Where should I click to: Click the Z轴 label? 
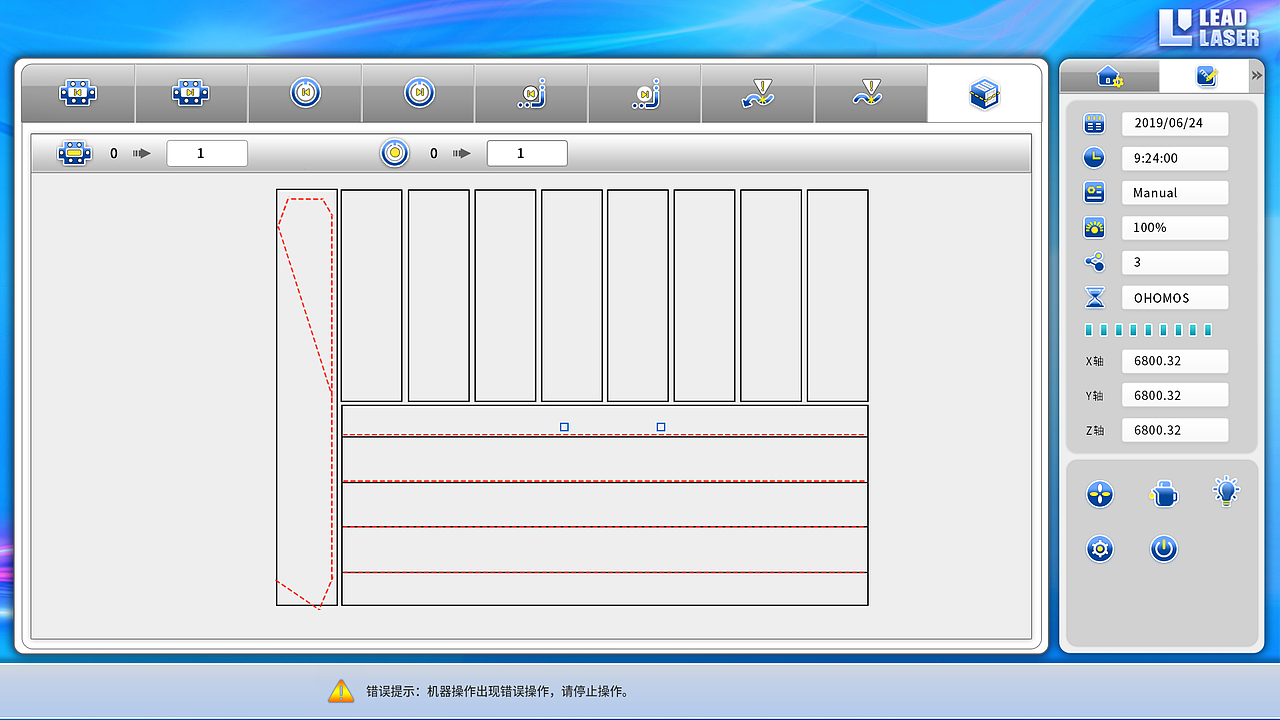coord(1094,431)
